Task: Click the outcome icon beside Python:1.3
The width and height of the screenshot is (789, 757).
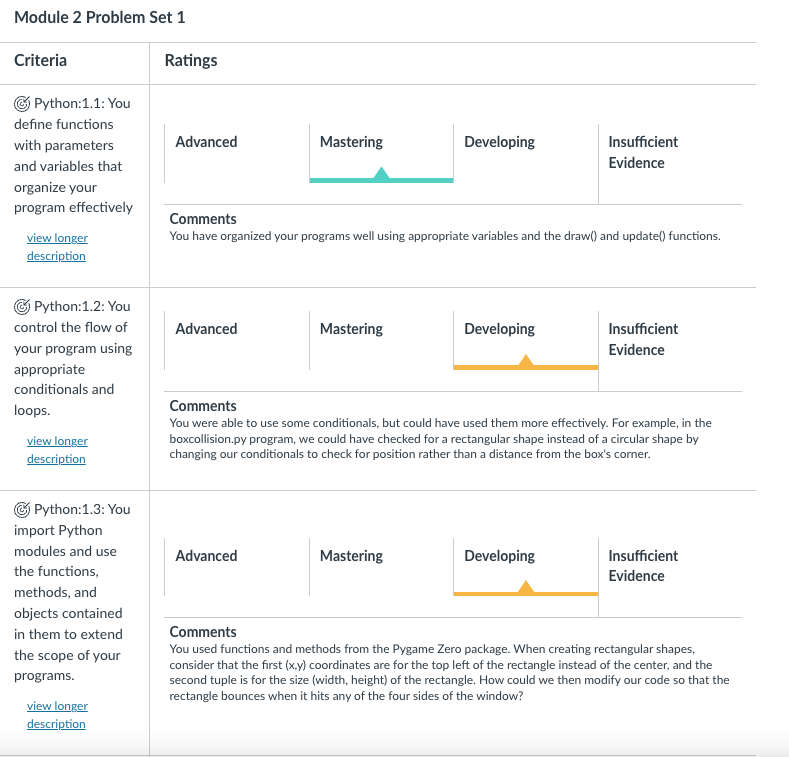Action: pyautogui.click(x=22, y=509)
